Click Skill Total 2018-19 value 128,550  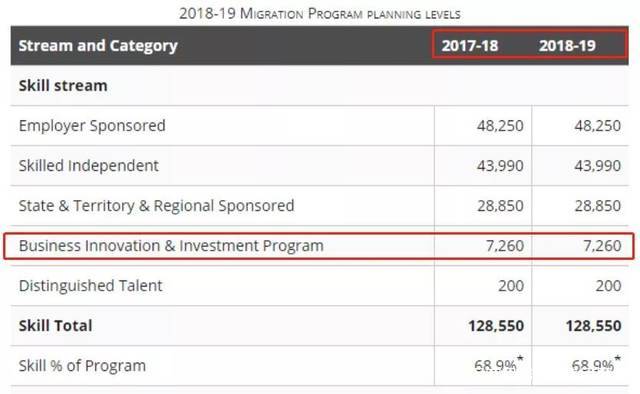click(x=593, y=326)
